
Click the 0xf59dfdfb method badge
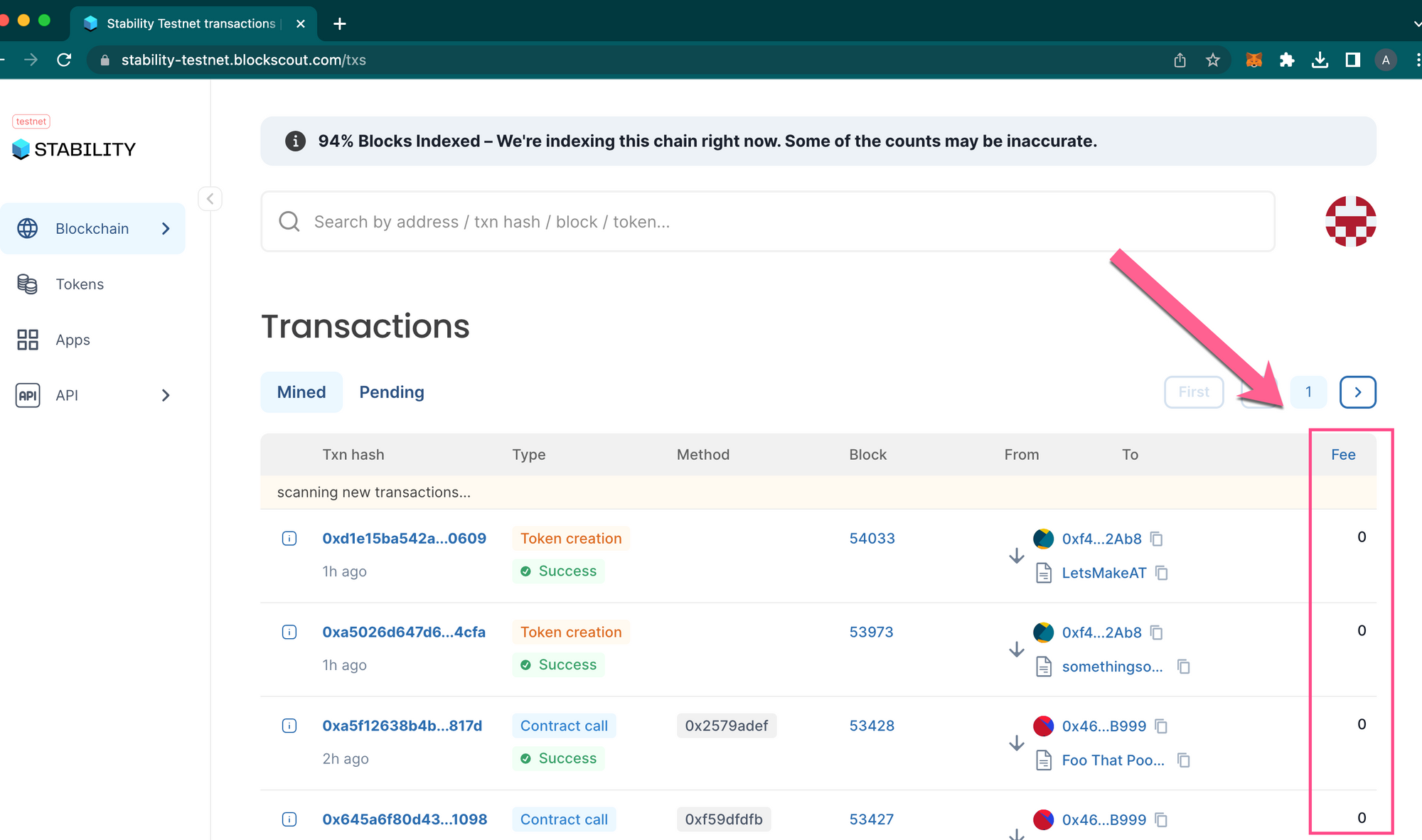point(724,819)
